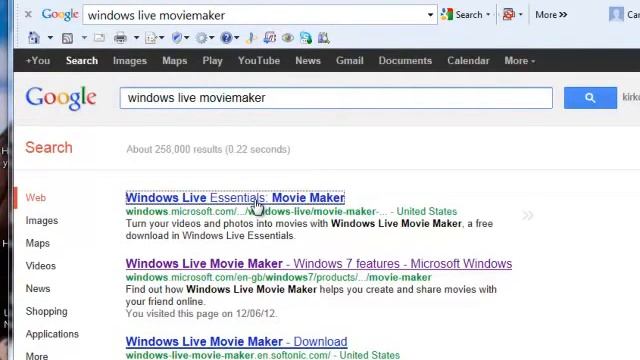Select Applications in the left sidebar
This screenshot has height=360, width=640.
click(52, 334)
